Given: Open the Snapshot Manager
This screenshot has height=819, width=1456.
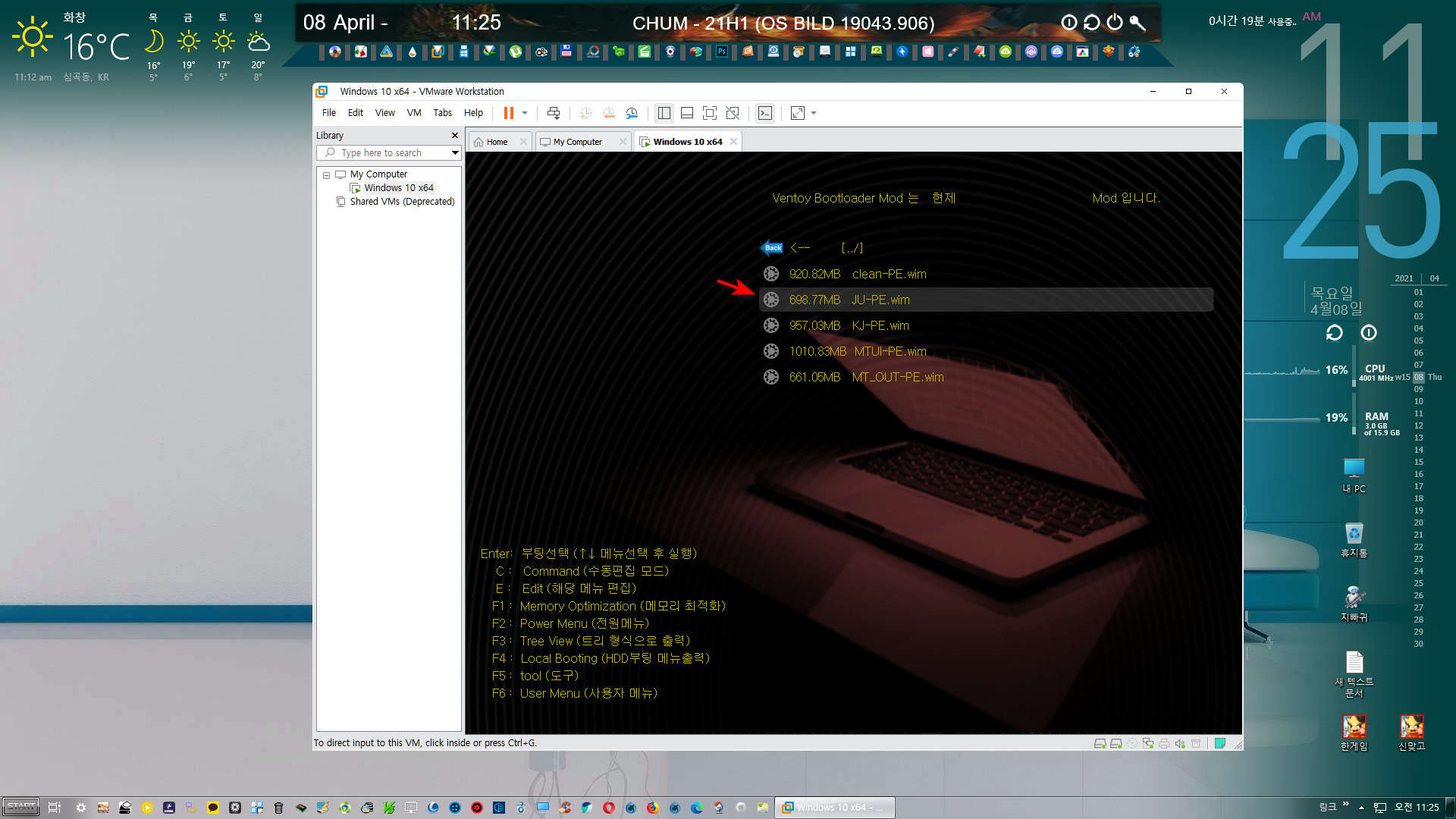Looking at the screenshot, I should click(x=632, y=113).
